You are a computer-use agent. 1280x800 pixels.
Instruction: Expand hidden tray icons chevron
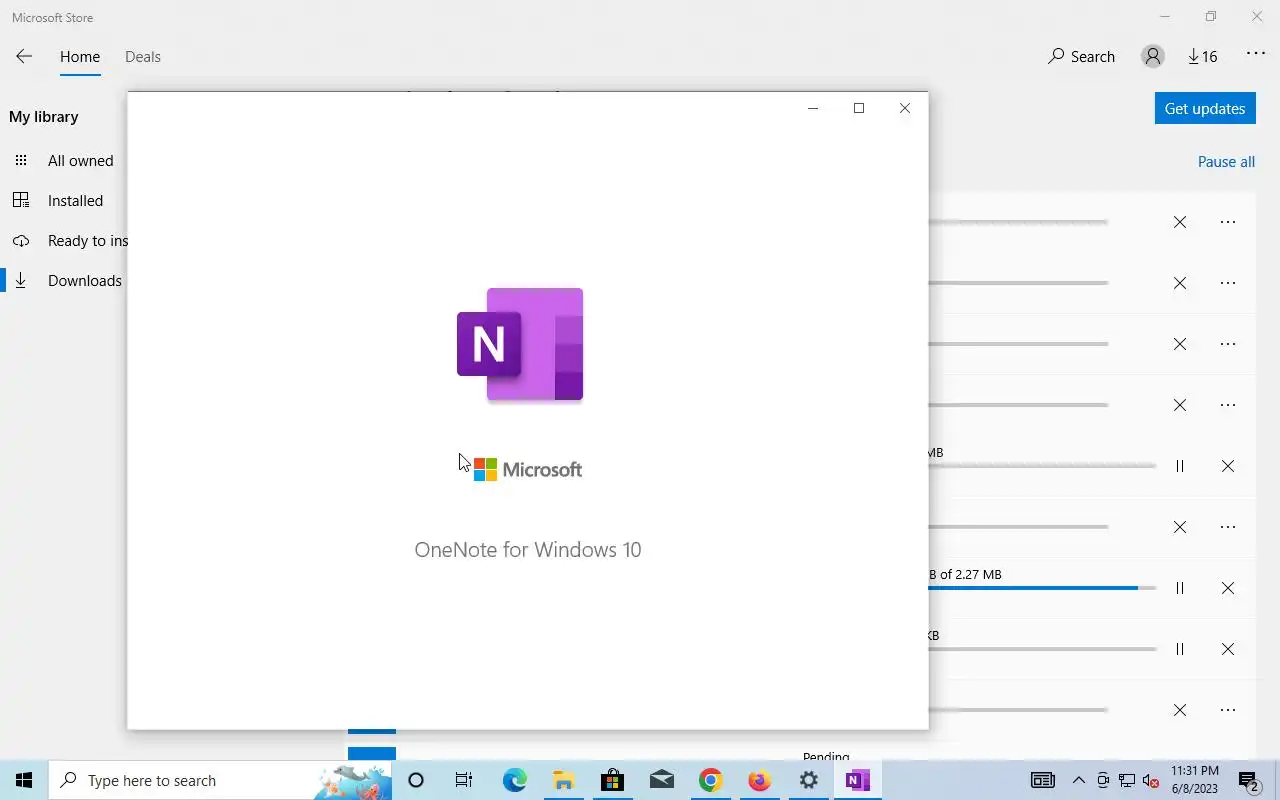[x=1078, y=780]
